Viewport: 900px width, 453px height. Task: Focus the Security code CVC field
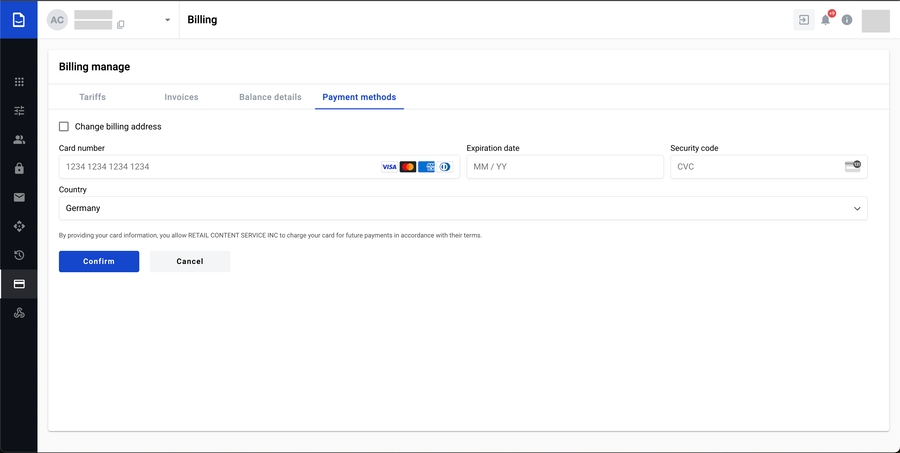(769, 167)
